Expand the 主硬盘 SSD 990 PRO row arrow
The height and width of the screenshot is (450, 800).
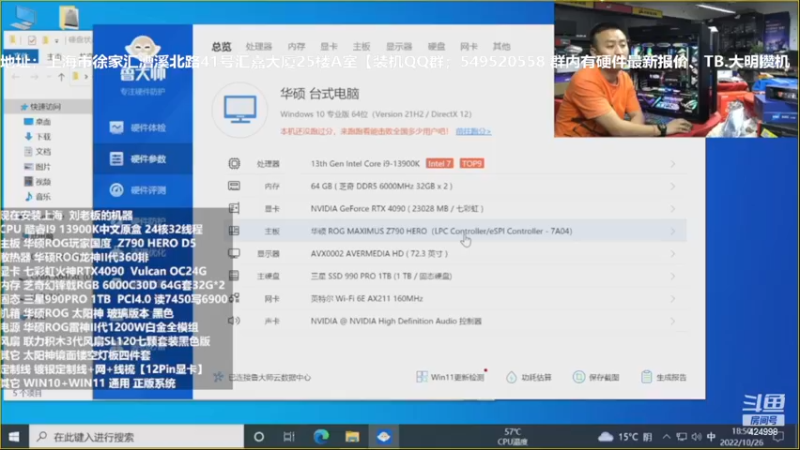pyautogui.click(x=673, y=276)
